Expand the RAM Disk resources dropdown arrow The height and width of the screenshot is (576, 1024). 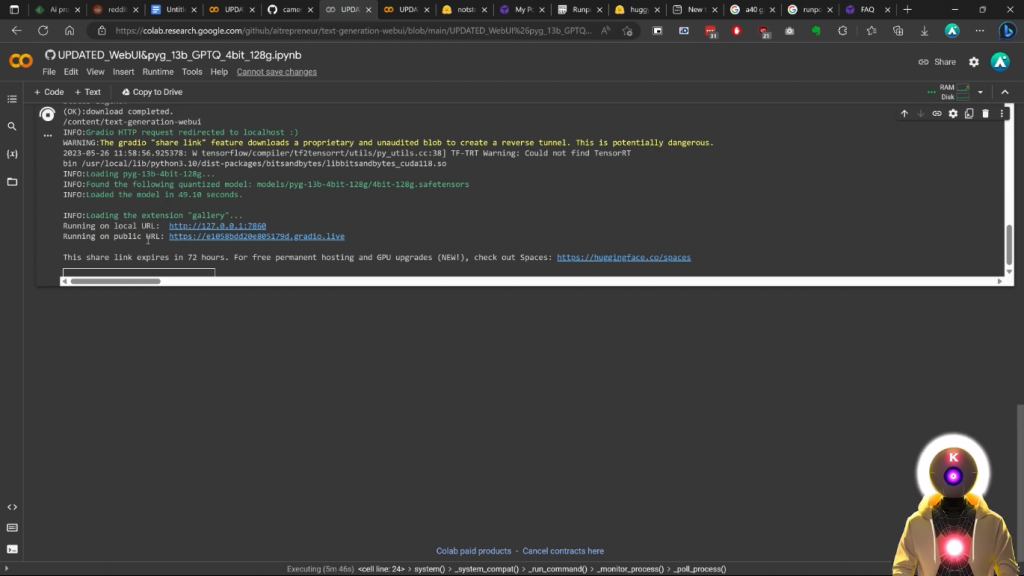[980, 92]
